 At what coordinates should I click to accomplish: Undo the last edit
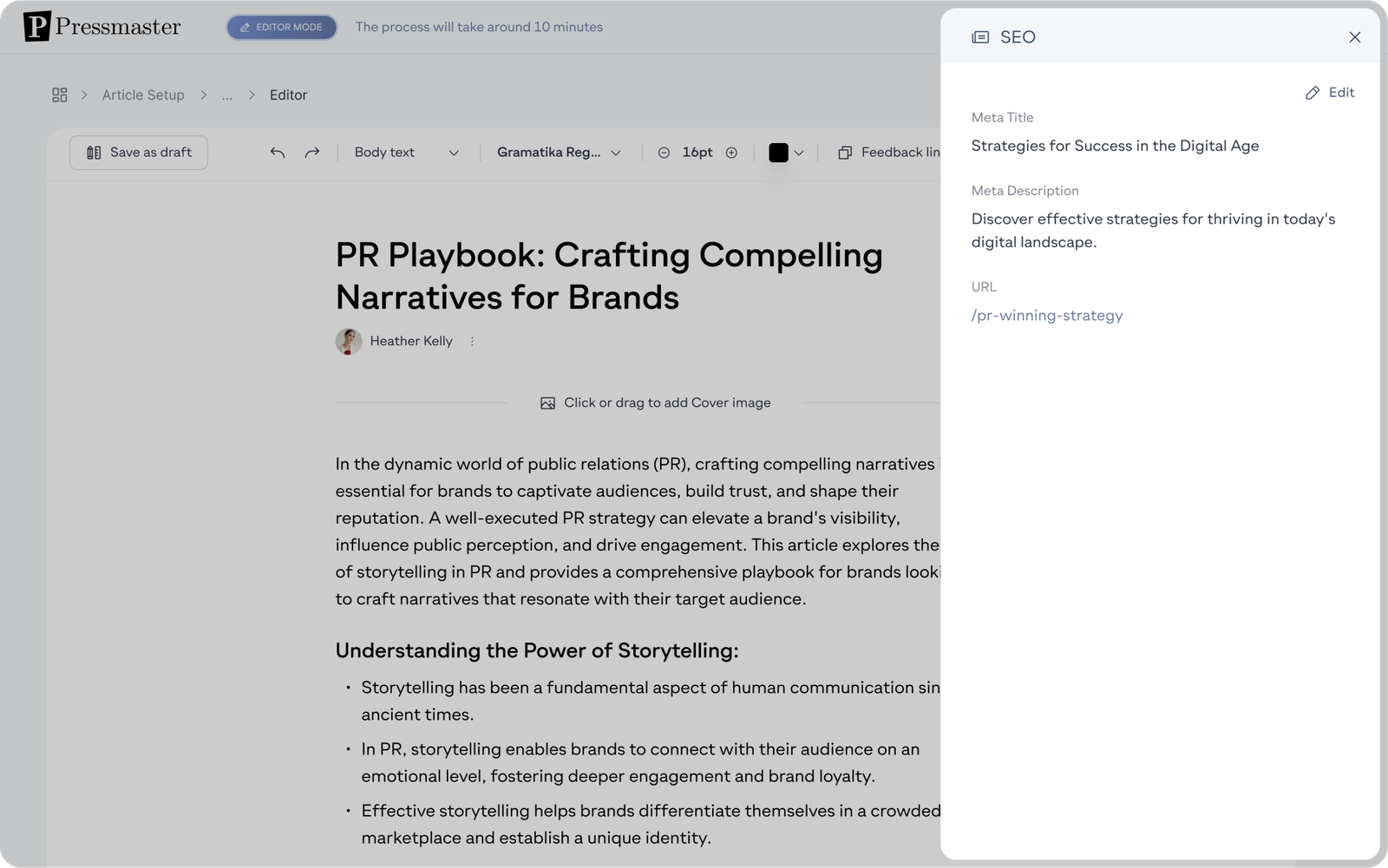coord(278,153)
